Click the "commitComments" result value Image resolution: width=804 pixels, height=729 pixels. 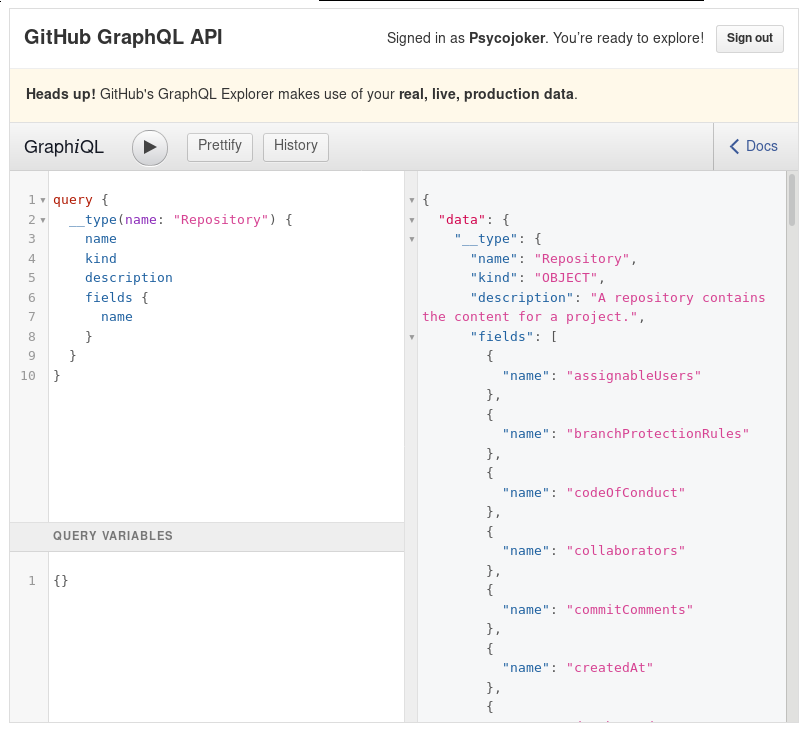pos(630,610)
